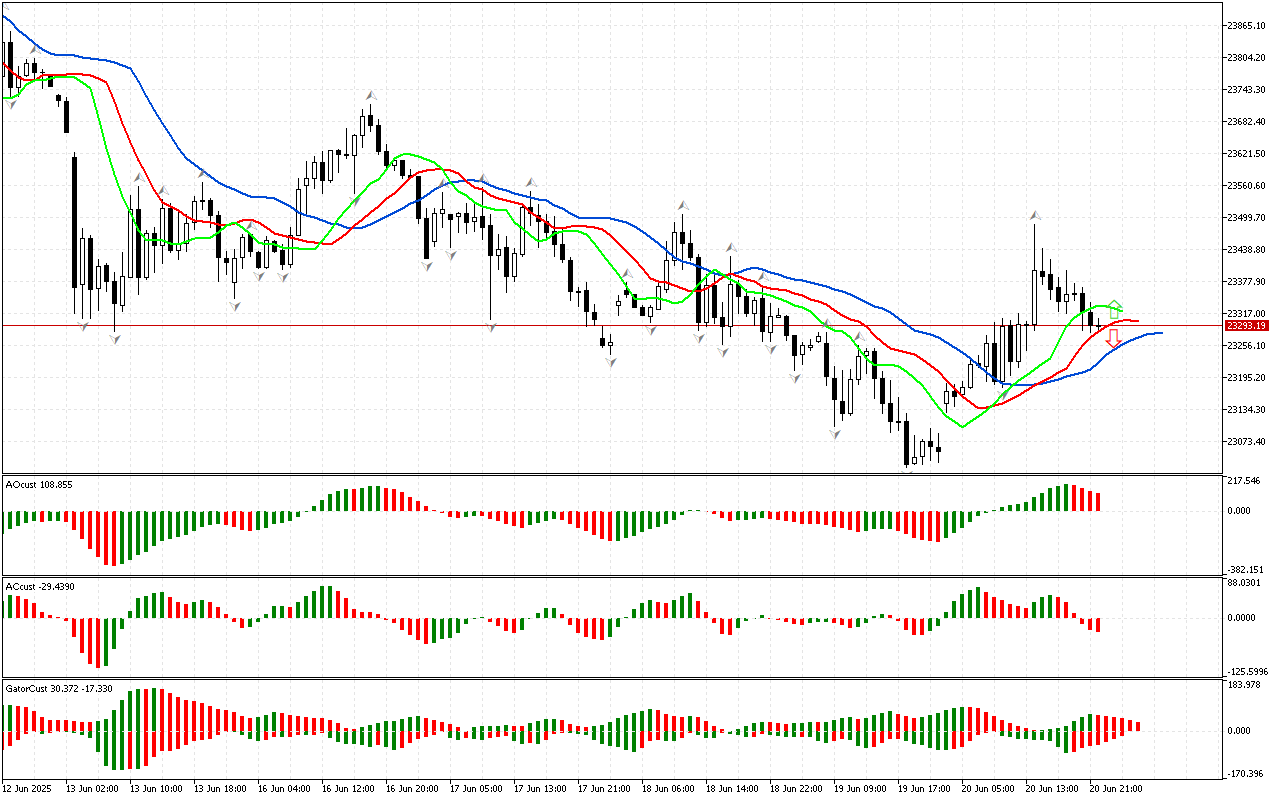1280x800 pixels.
Task: Click the red down arrow signal
Action: click(1112, 339)
